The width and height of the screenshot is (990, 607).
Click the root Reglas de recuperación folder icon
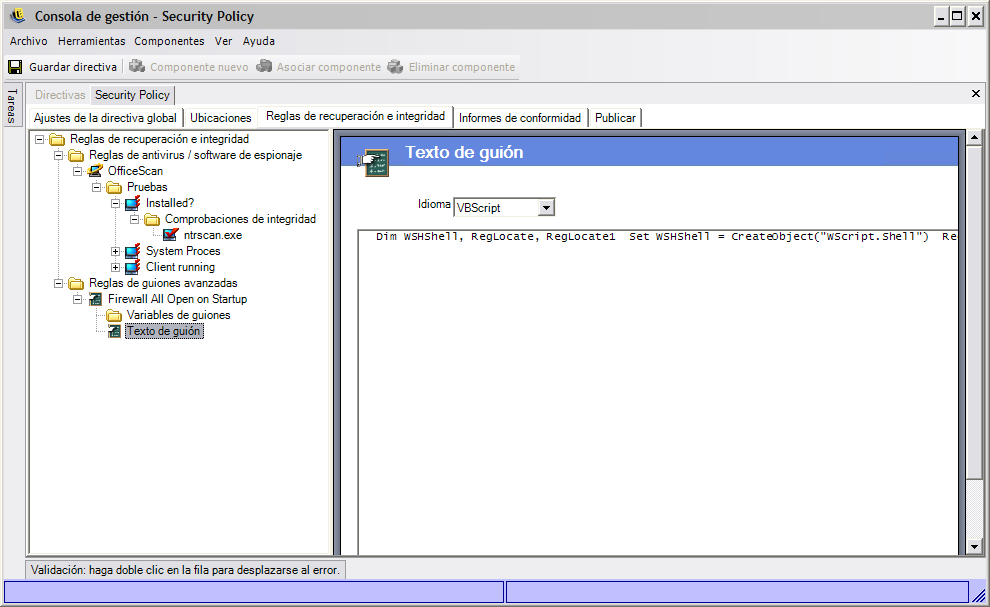coord(57,140)
